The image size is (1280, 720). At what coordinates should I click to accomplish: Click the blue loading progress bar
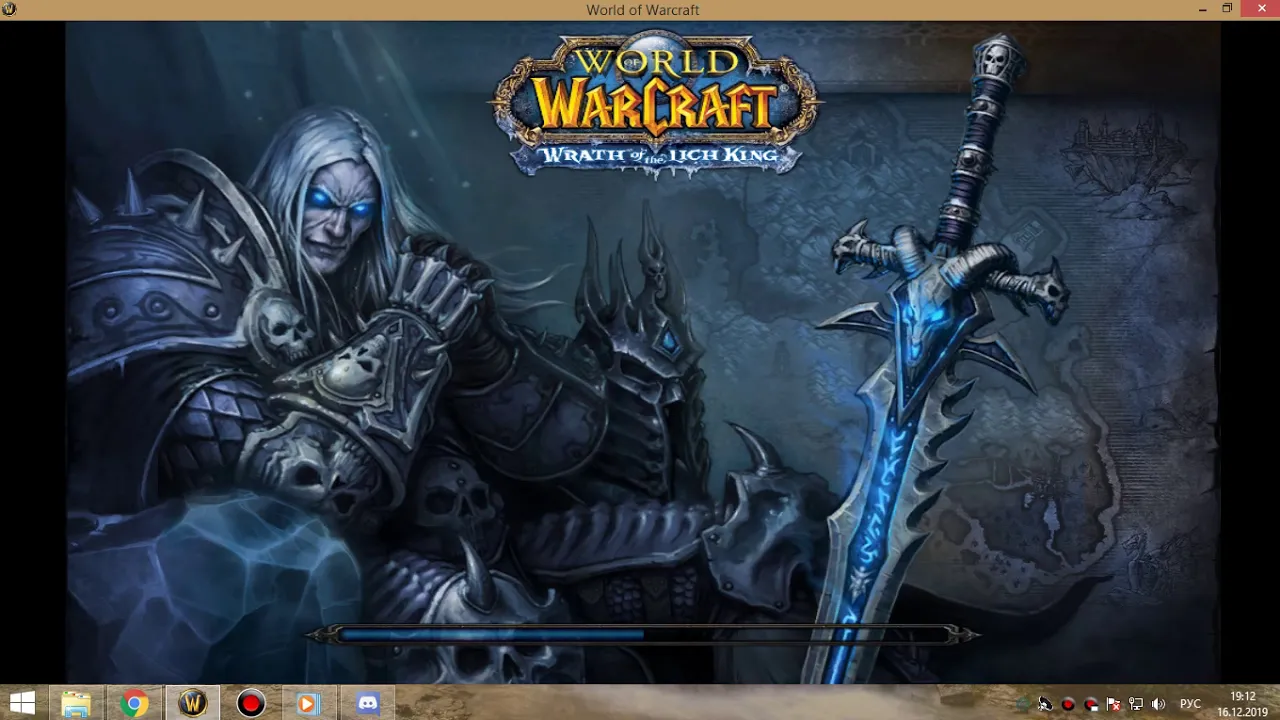tap(643, 634)
